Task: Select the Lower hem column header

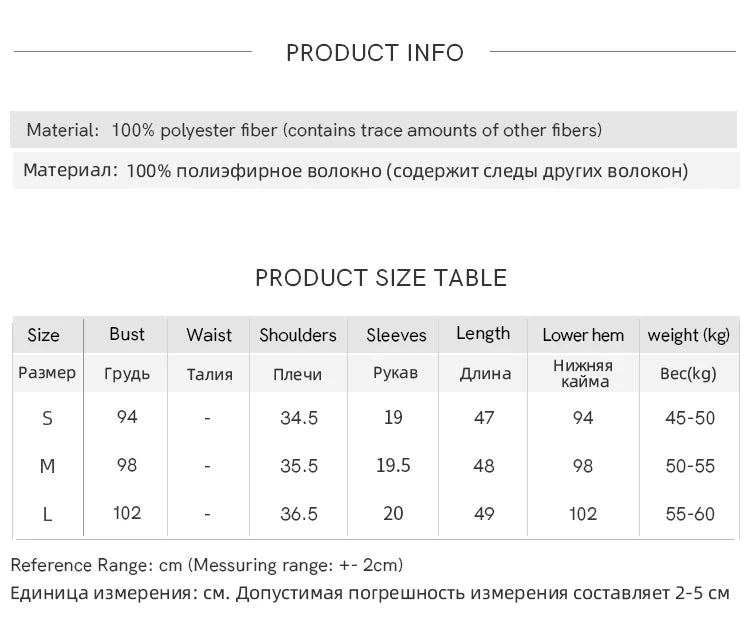Action: click(x=583, y=335)
